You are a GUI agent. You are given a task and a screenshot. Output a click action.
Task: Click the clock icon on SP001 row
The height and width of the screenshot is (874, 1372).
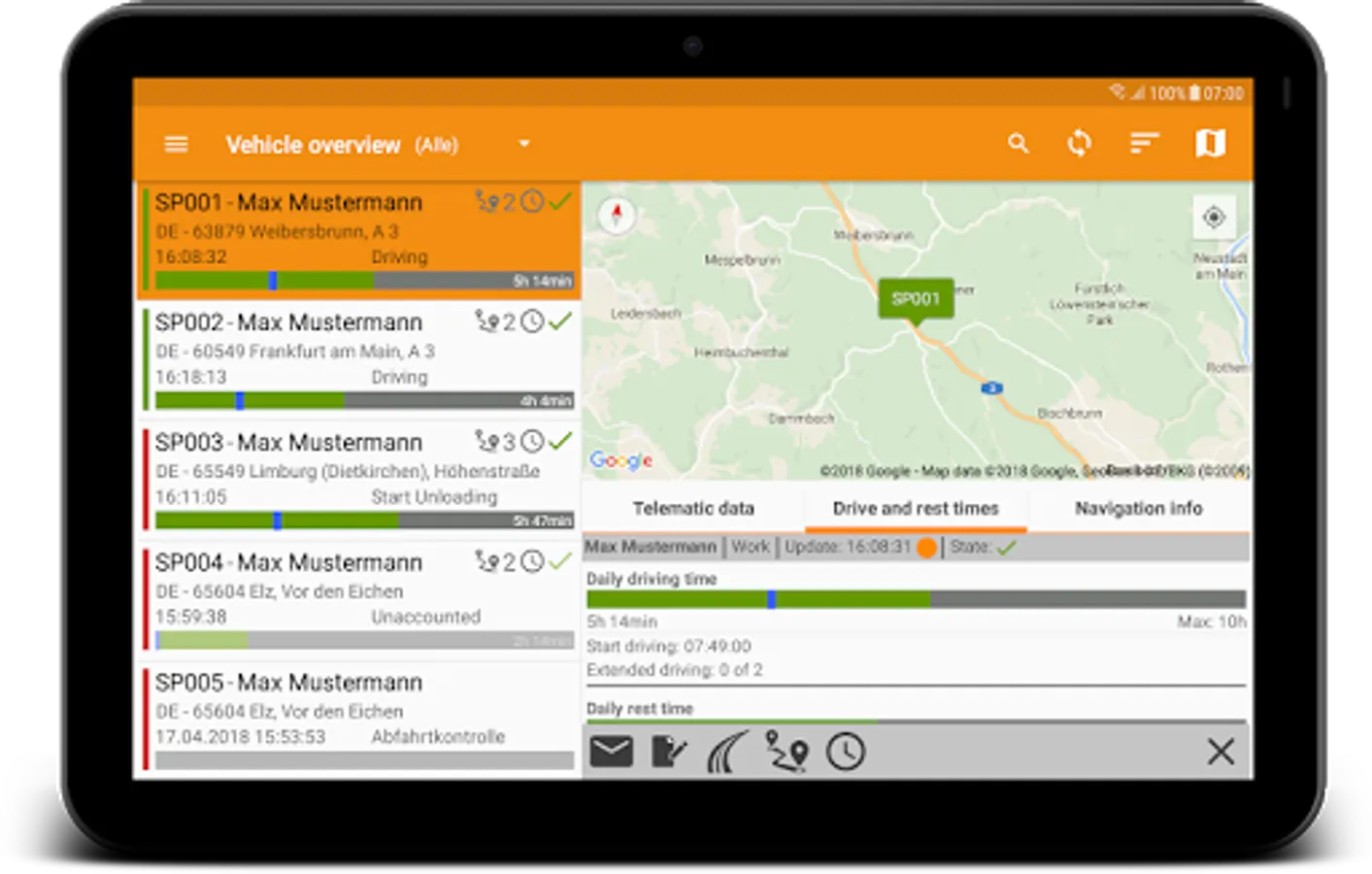coord(532,202)
